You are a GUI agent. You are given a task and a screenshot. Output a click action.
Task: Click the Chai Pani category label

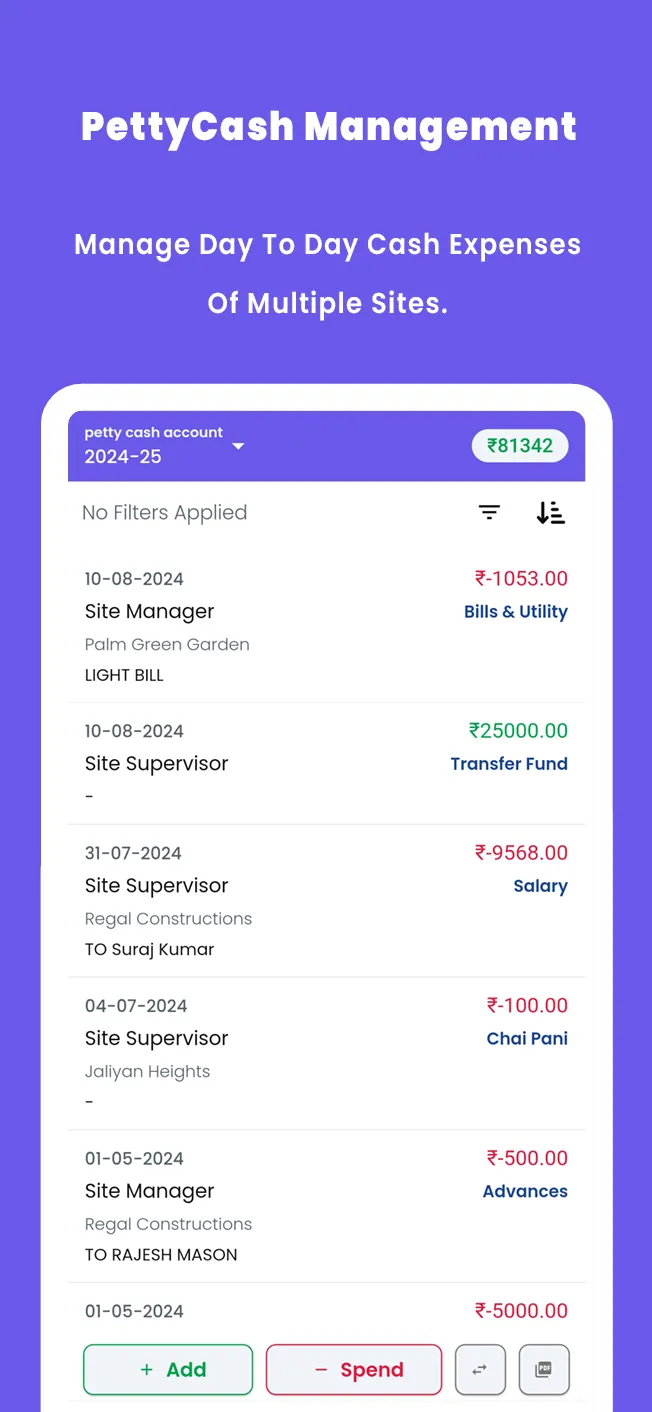[x=527, y=1038]
